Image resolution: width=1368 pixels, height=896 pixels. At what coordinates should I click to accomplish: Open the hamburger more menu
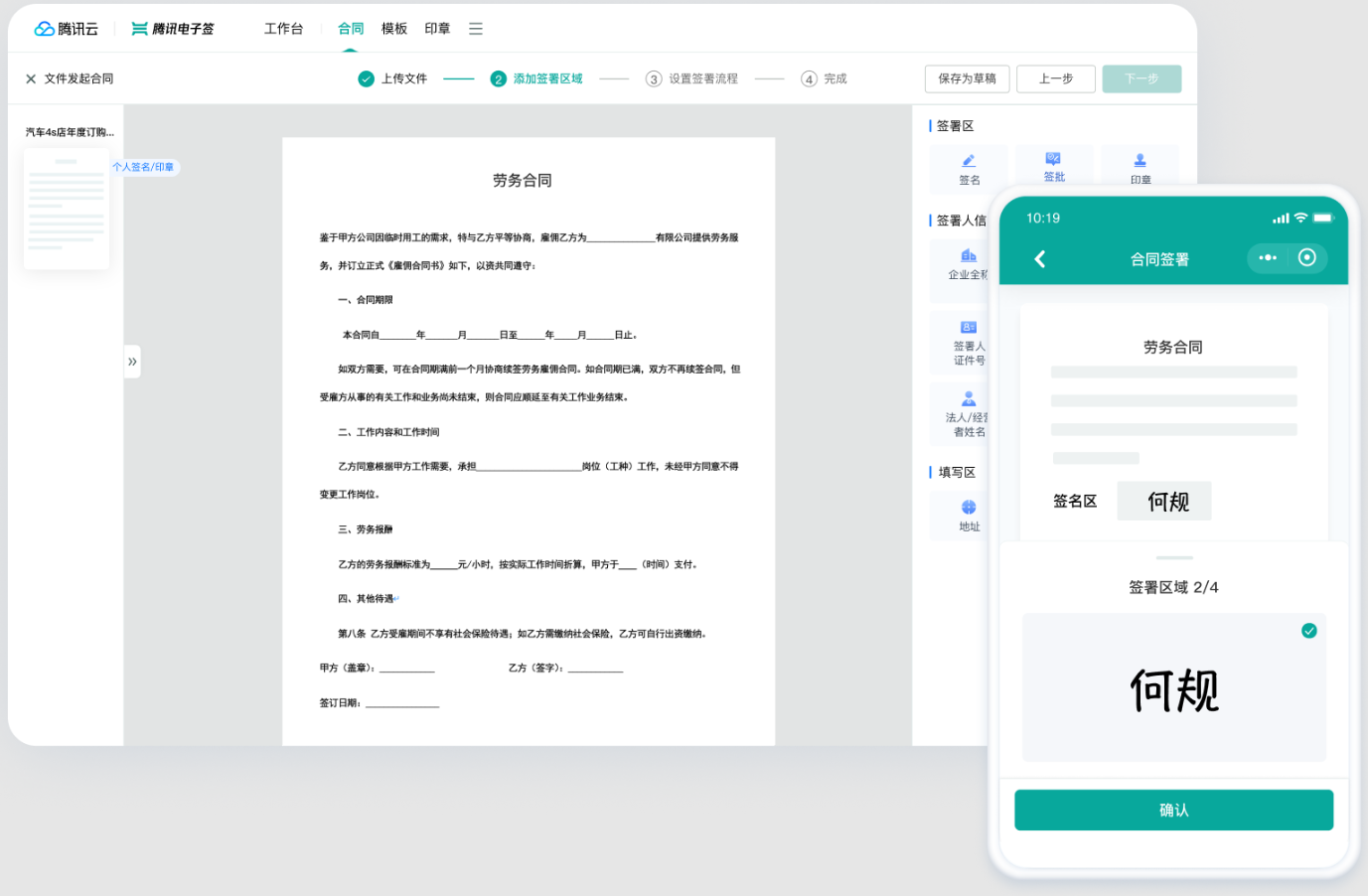476,29
